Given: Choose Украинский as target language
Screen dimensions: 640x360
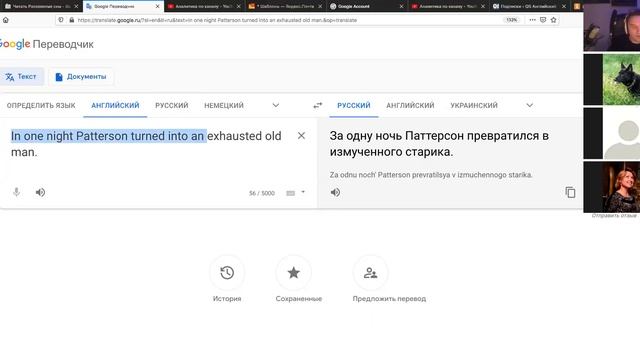Looking at the screenshot, I should (x=474, y=105).
